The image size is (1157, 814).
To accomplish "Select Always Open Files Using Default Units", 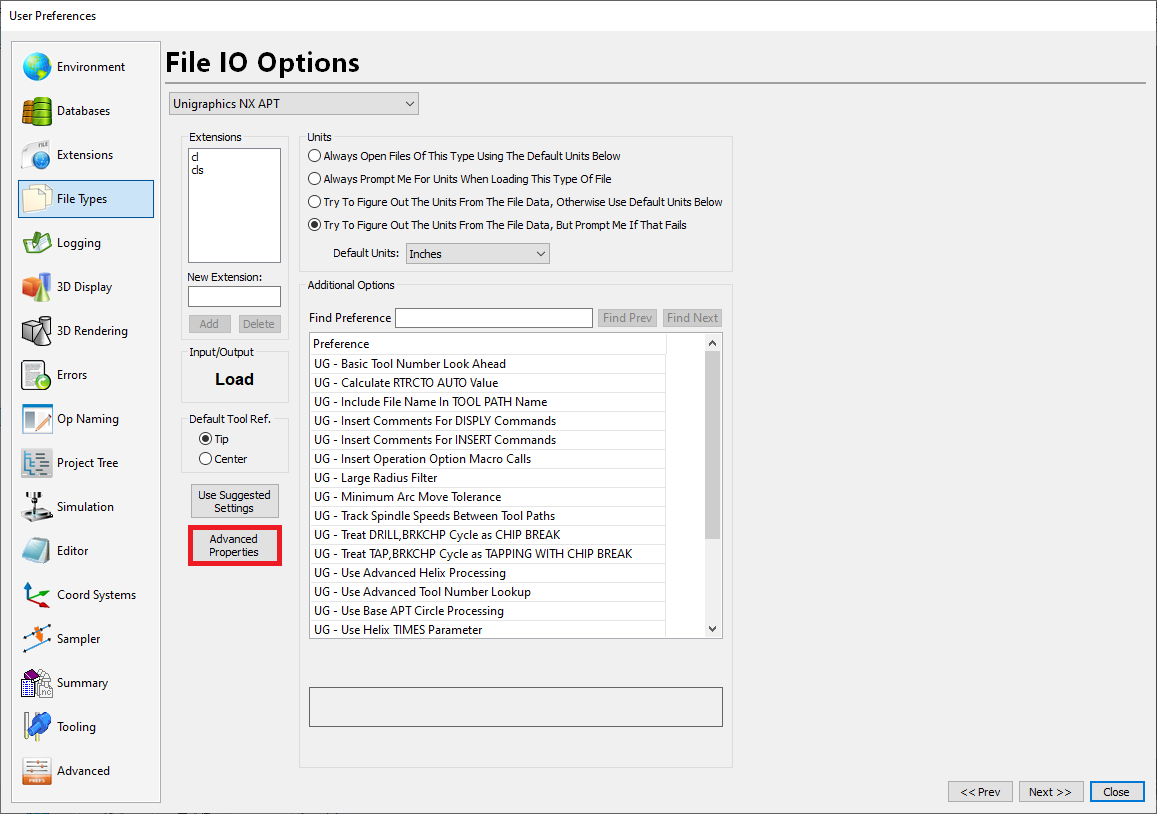I will (x=314, y=156).
